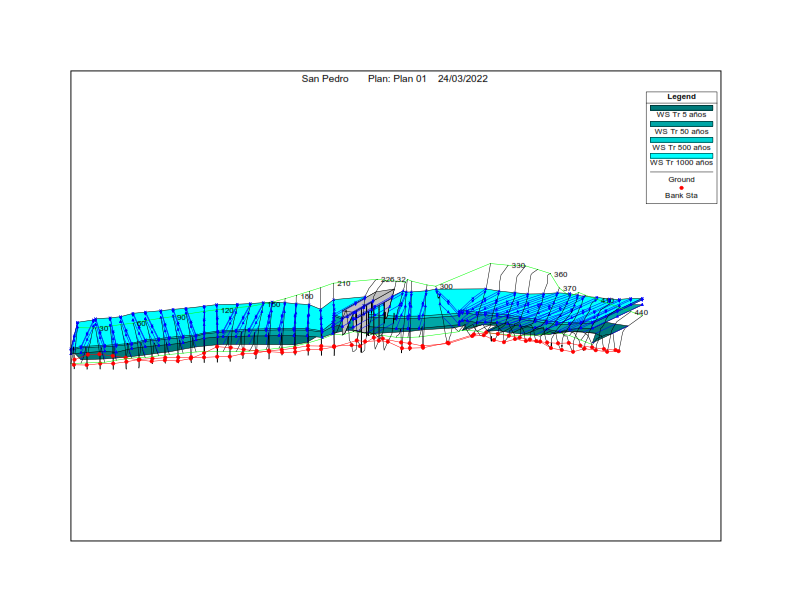792x612 pixels.
Task: Click the cross-section label '30'
Action: [104, 328]
